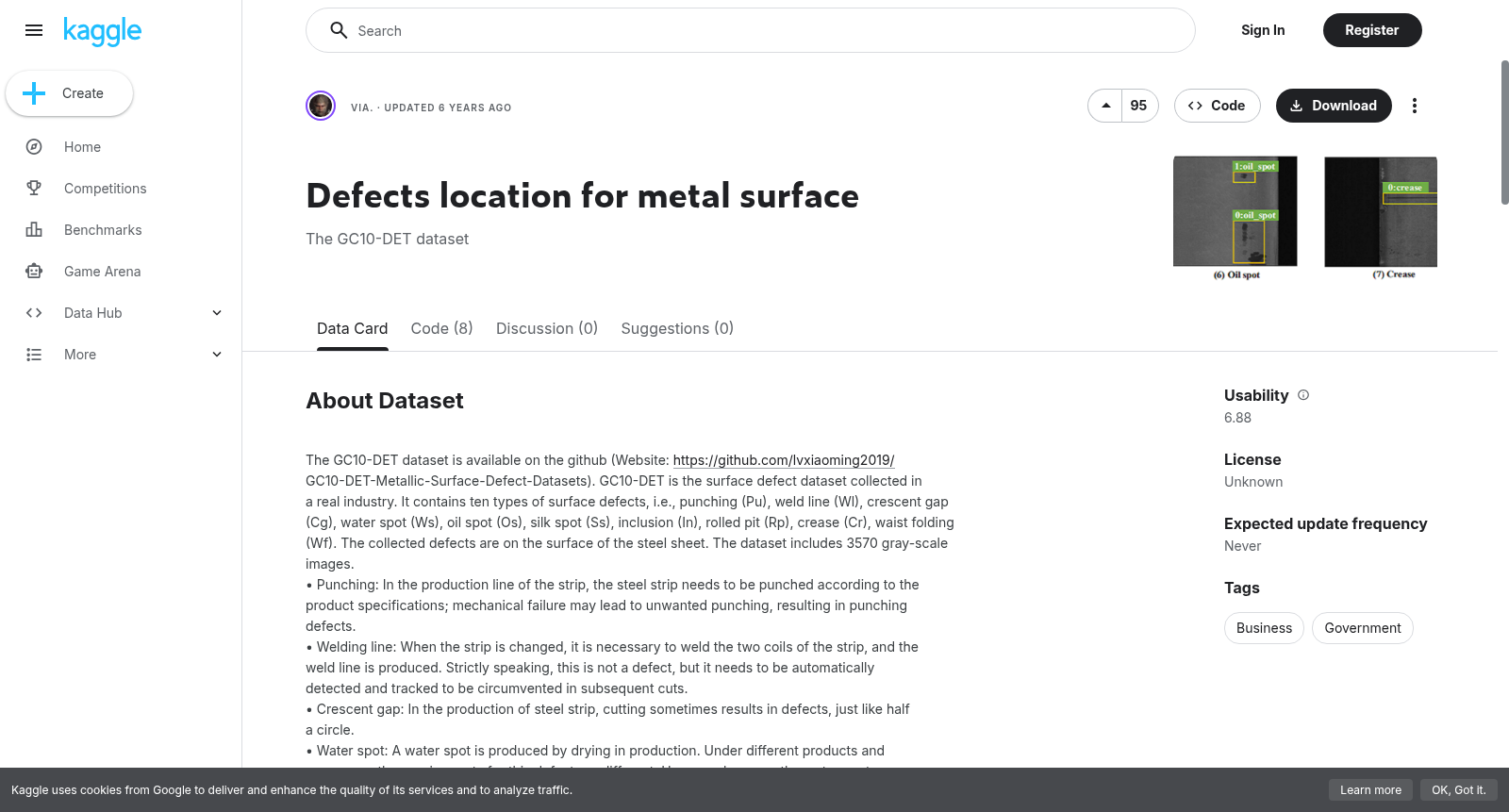This screenshot has width=1509, height=812.
Task: Click the search magnifier icon
Action: click(x=339, y=30)
